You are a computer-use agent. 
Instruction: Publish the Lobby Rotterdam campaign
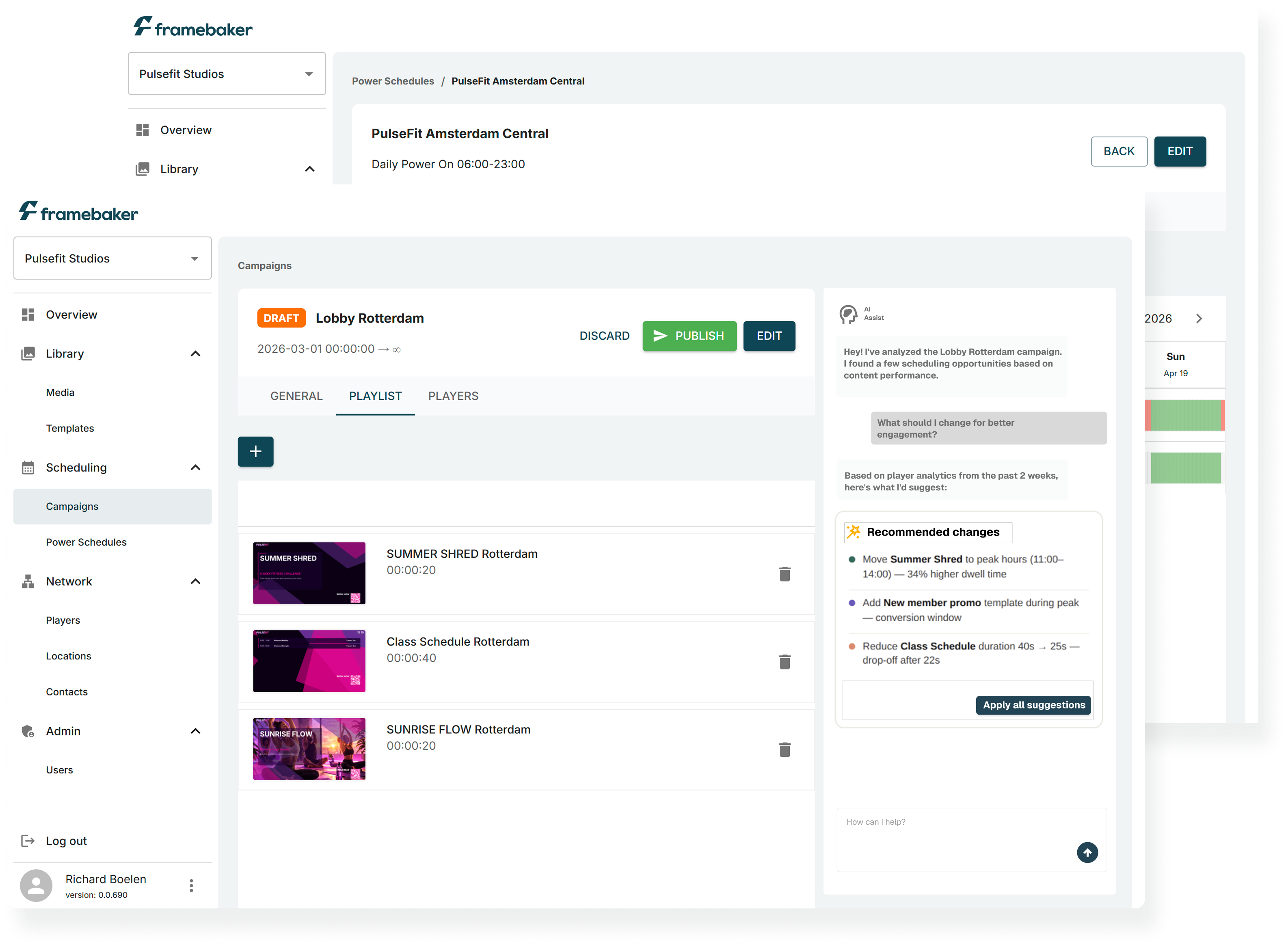click(x=689, y=336)
